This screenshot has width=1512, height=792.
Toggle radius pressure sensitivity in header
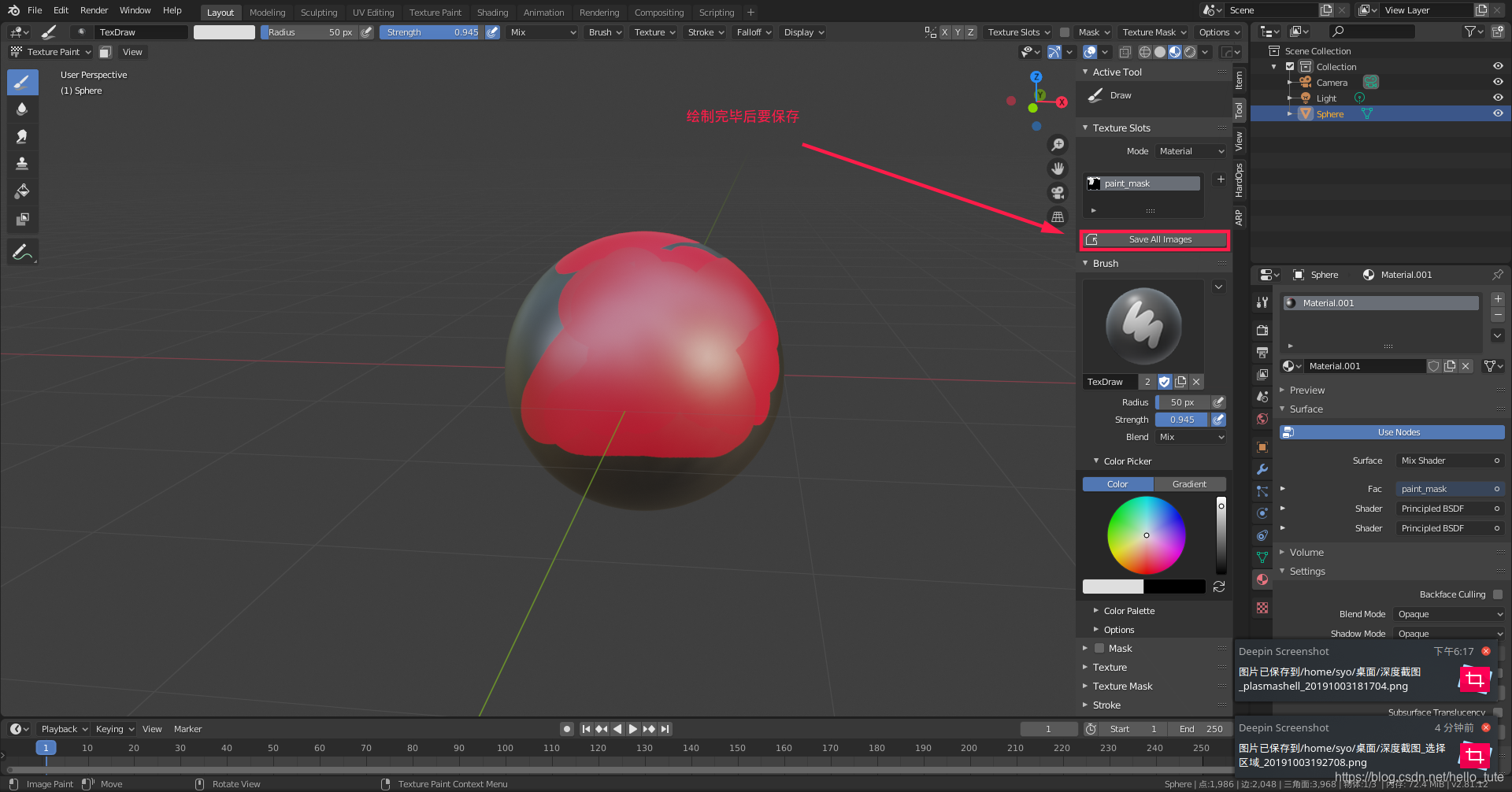pyautogui.click(x=366, y=32)
